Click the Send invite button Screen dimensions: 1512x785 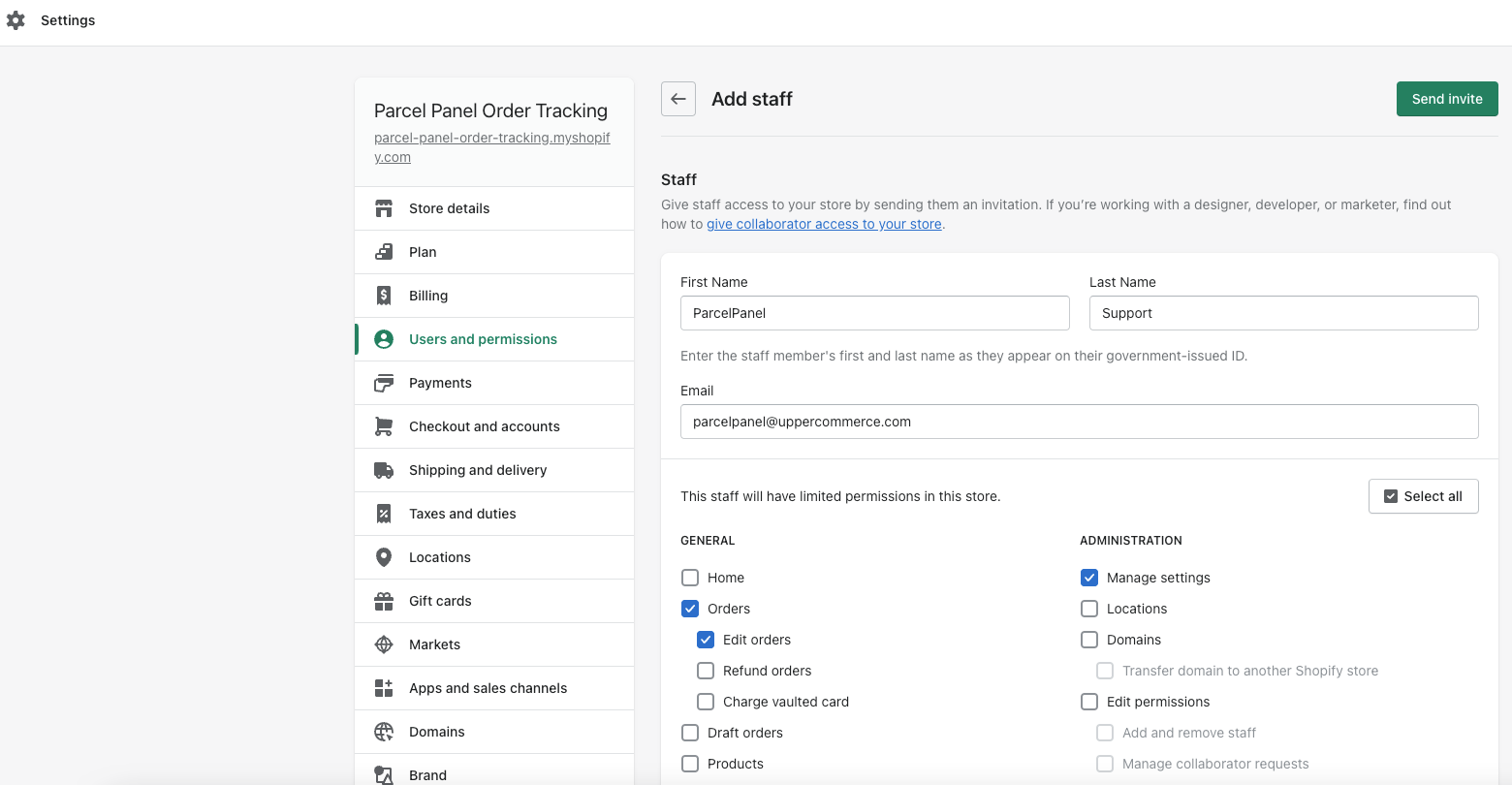[1447, 99]
